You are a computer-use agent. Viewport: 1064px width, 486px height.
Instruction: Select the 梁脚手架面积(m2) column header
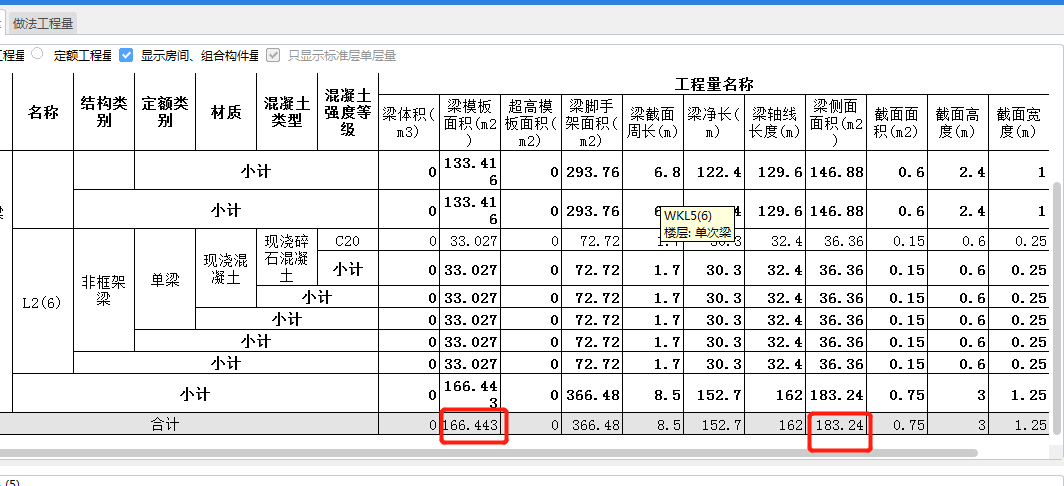(x=592, y=123)
